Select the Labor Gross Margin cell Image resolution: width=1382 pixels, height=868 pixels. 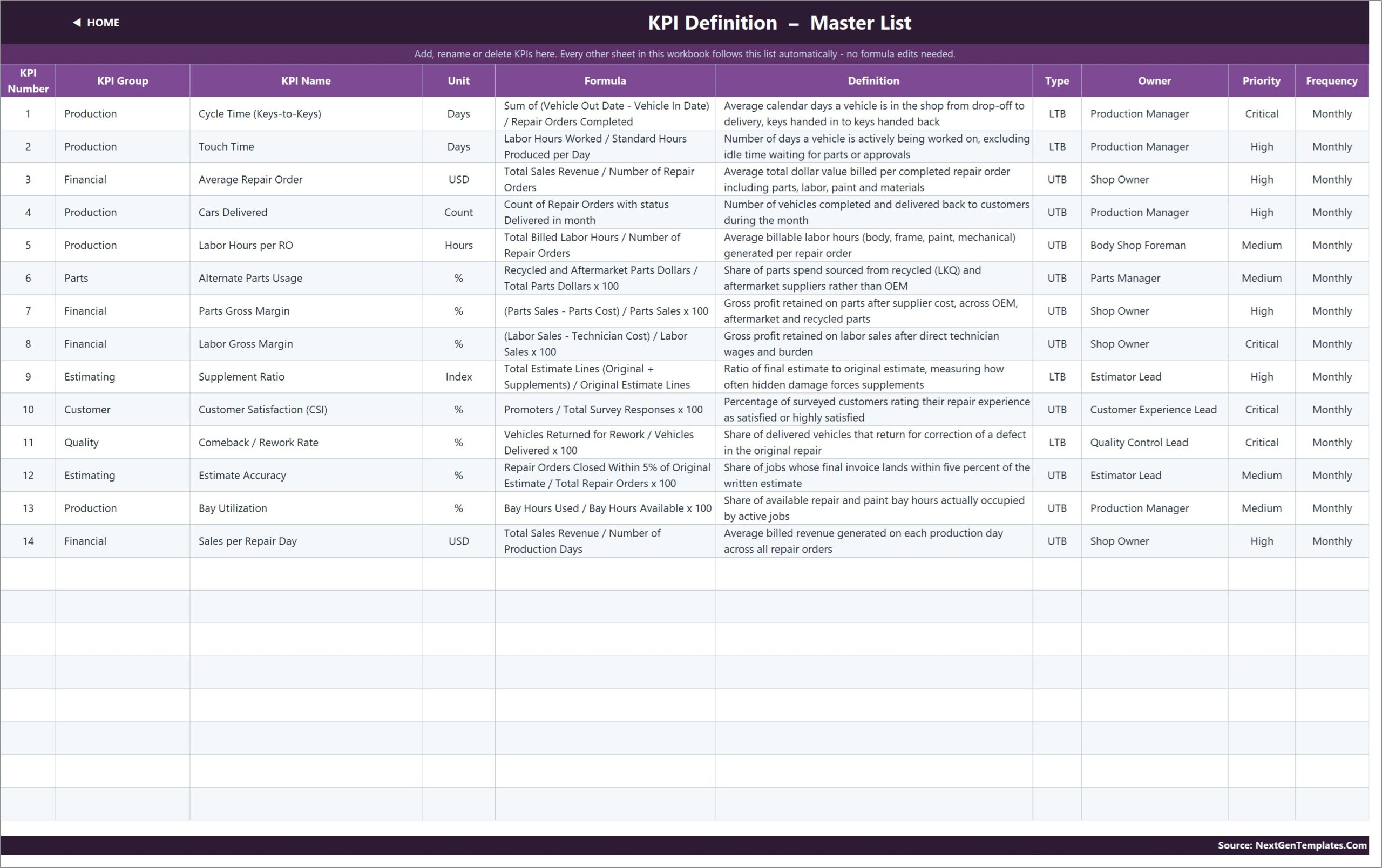click(x=306, y=344)
